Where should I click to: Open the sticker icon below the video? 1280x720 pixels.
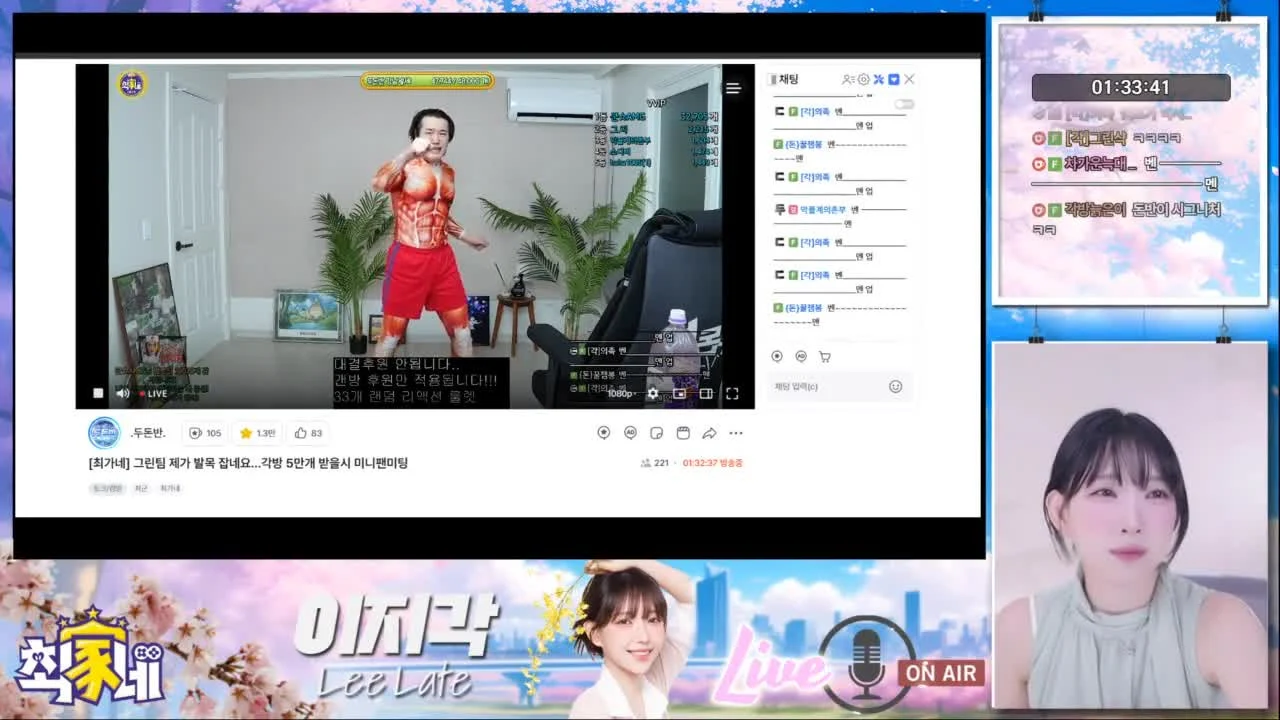(x=656, y=433)
